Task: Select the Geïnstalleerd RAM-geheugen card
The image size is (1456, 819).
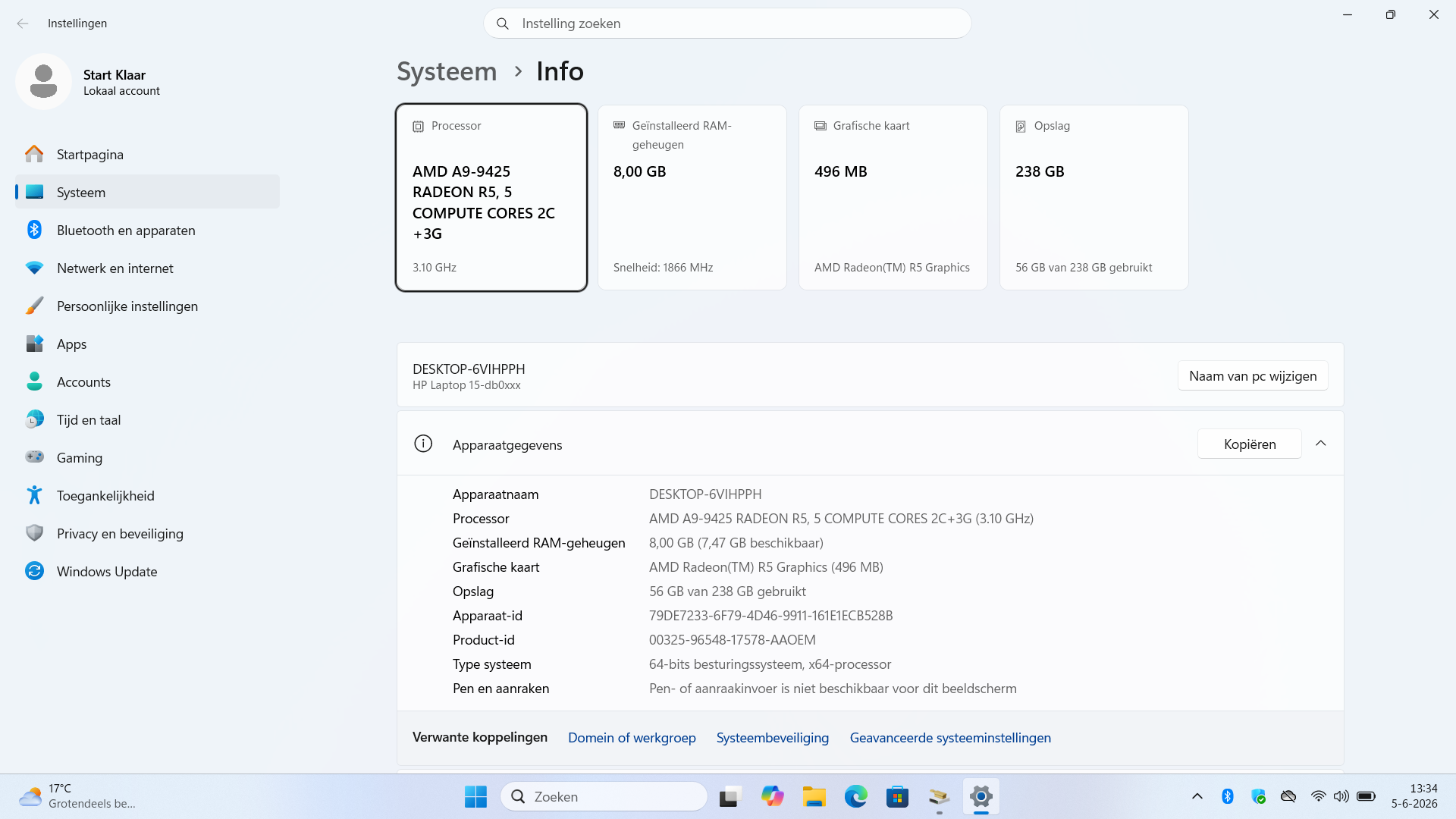Action: click(692, 197)
